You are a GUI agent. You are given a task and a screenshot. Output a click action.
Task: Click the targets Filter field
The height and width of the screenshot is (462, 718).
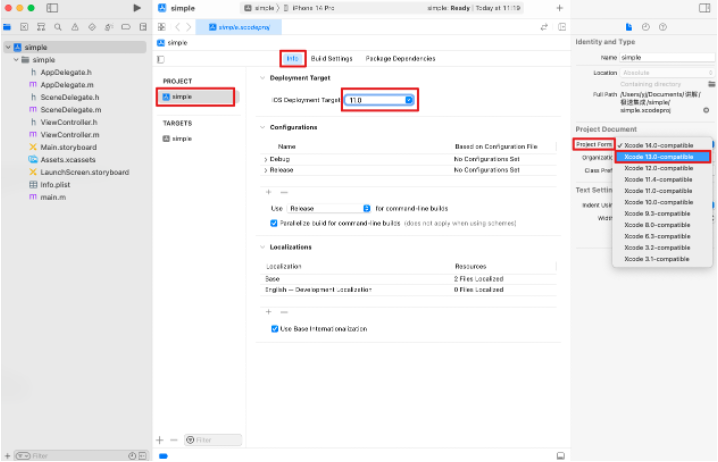tap(213, 440)
